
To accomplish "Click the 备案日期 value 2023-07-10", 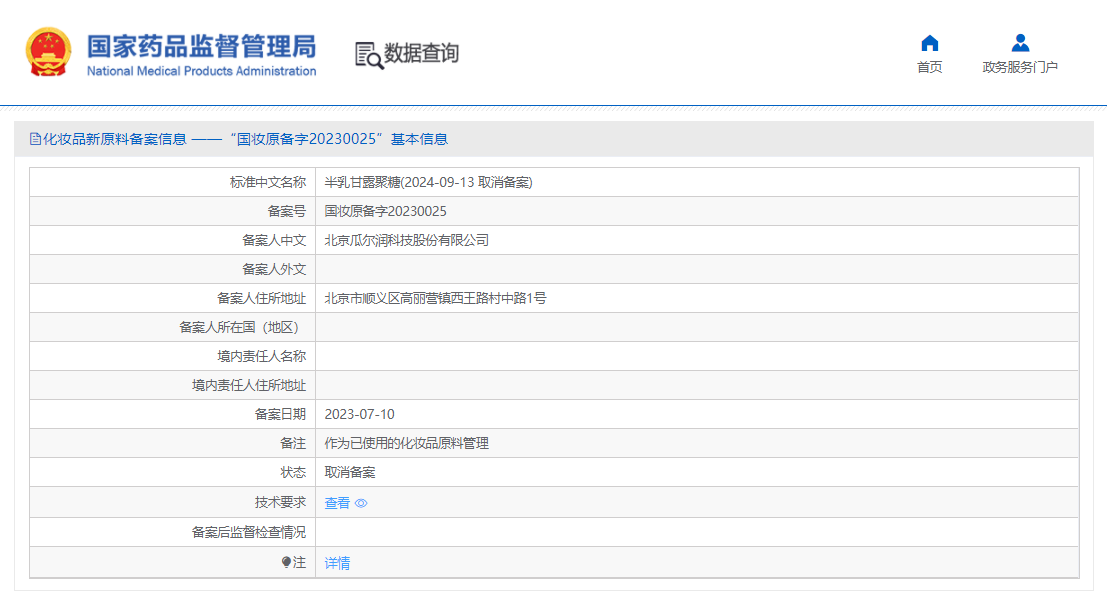I will click(359, 414).
